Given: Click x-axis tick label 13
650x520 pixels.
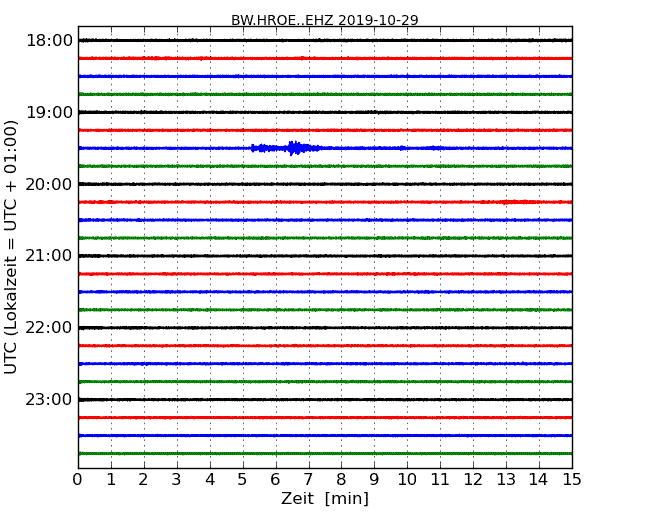Looking at the screenshot, I should point(506,479).
